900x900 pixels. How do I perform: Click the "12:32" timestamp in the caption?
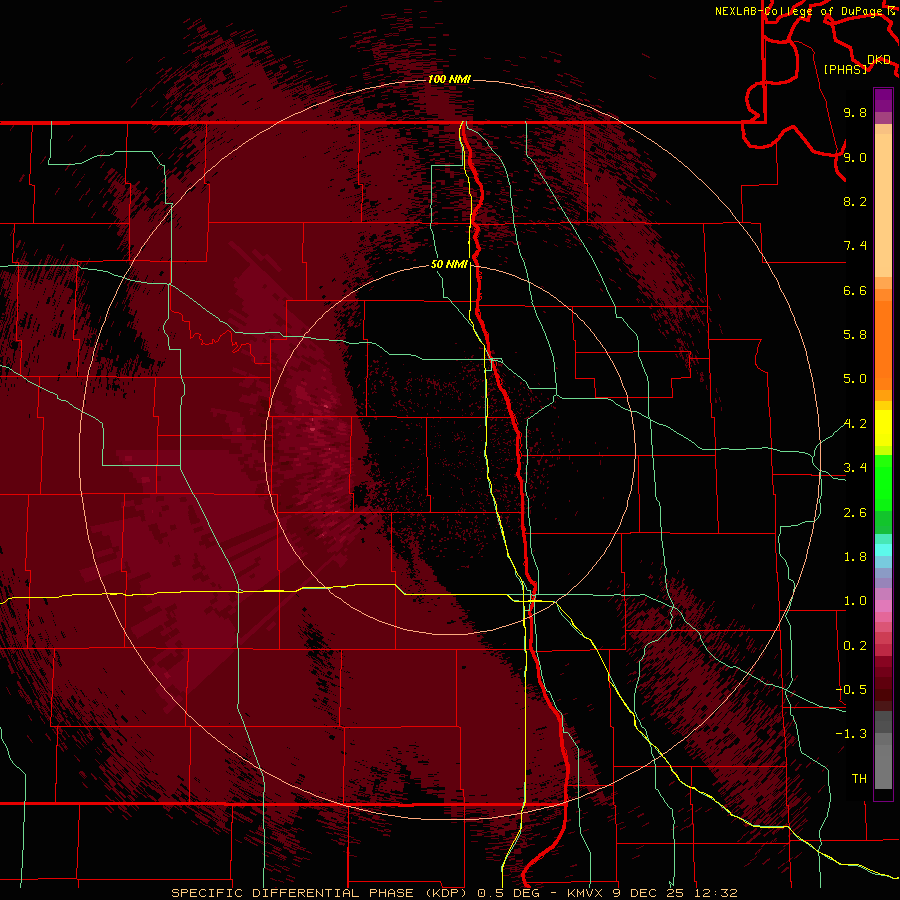click(714, 893)
